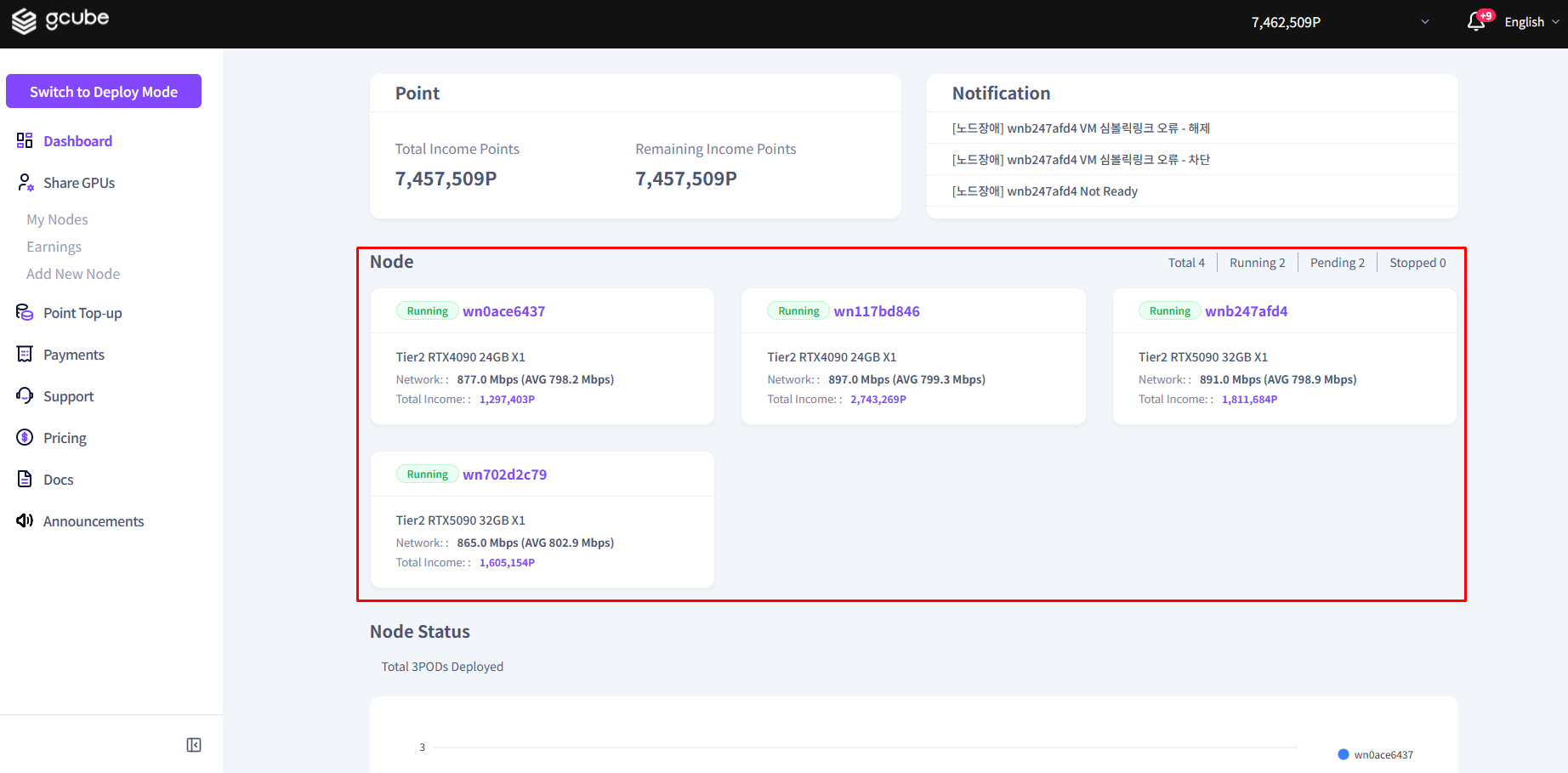
Task: Collapse the sidebar with the panel icon
Action: (194, 745)
